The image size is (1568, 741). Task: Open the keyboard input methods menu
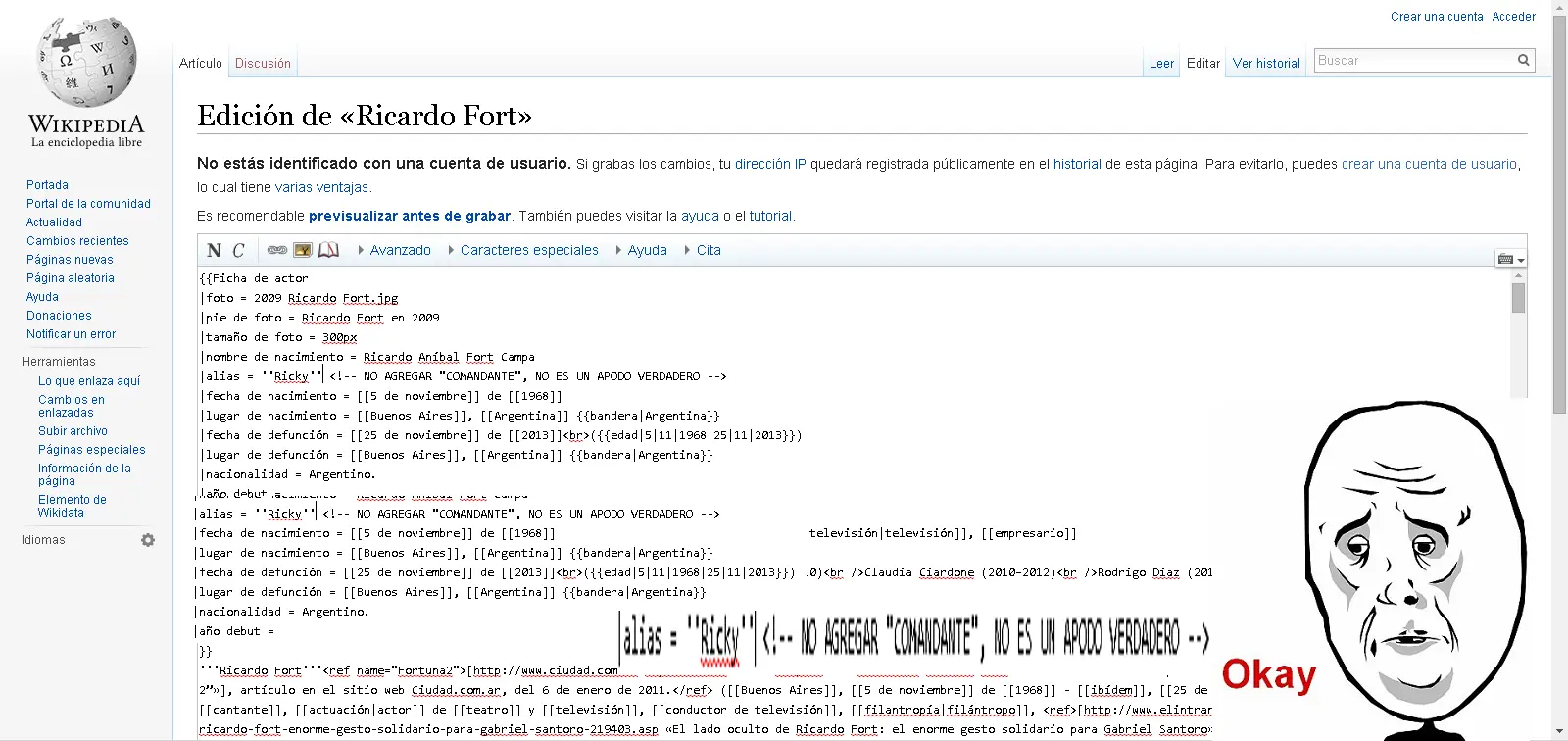point(1510,259)
